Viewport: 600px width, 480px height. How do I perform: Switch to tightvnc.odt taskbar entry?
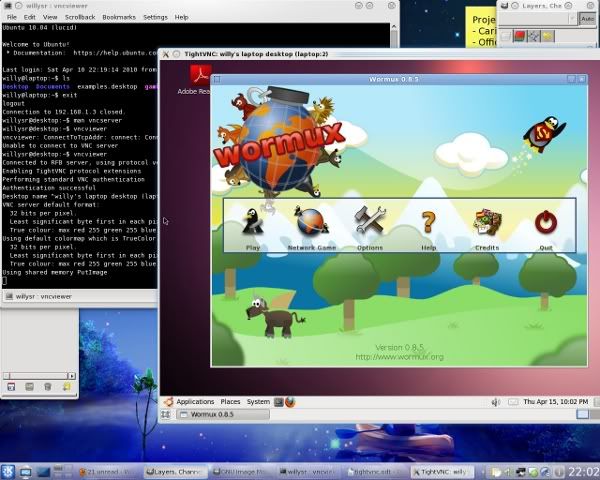click(375, 472)
